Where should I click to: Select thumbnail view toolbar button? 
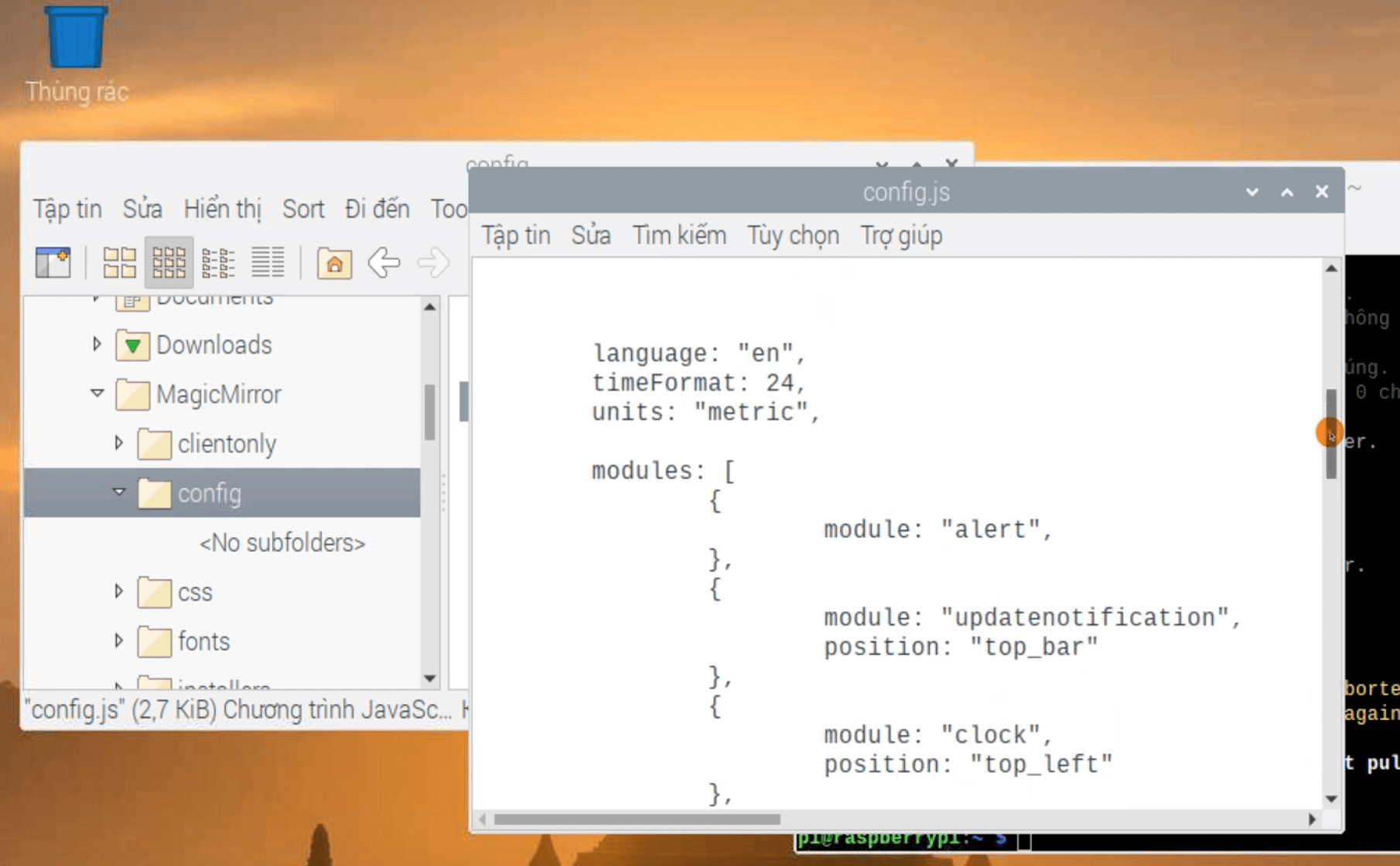click(169, 263)
